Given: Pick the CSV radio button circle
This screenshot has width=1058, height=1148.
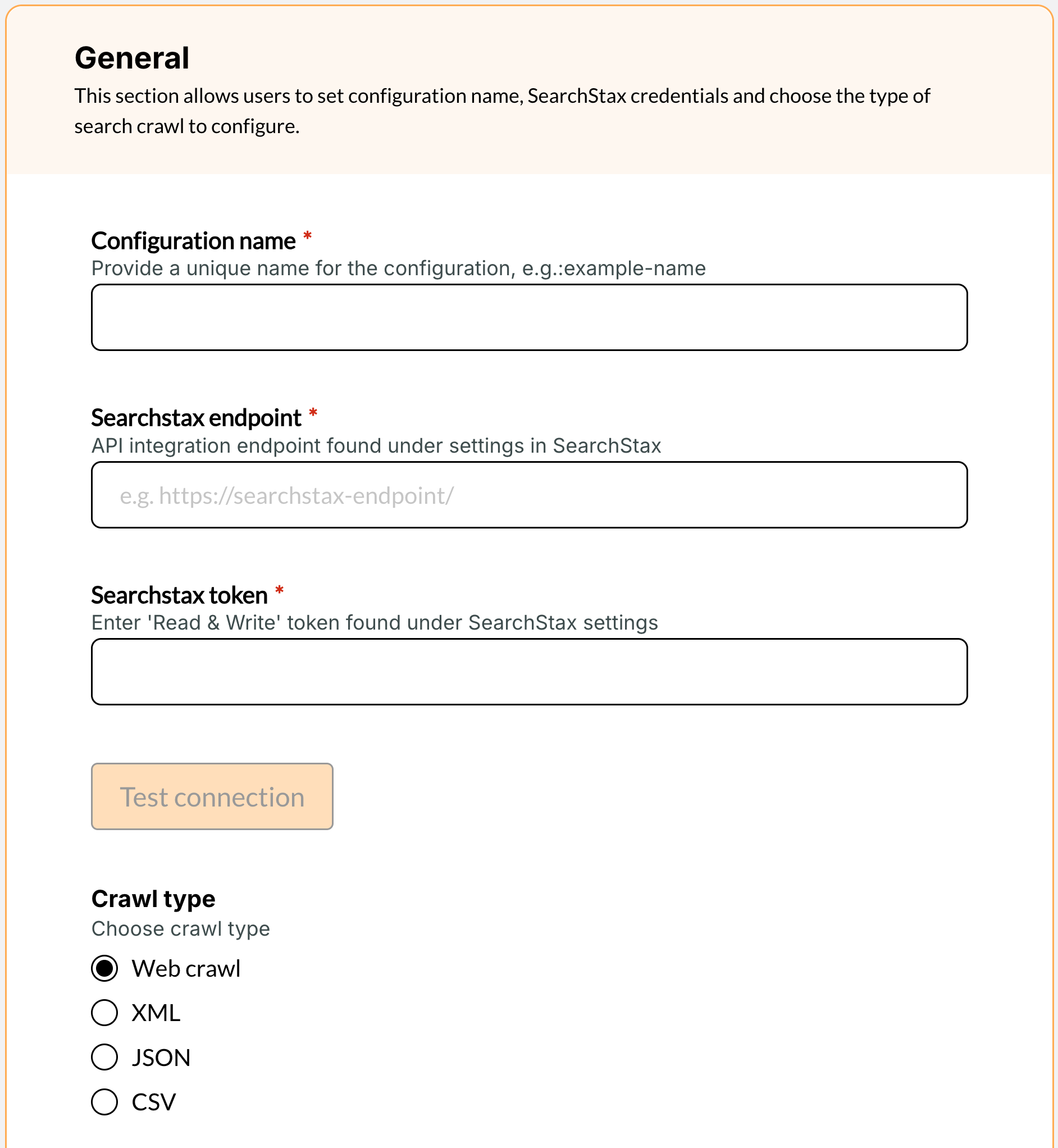Looking at the screenshot, I should 105,1101.
